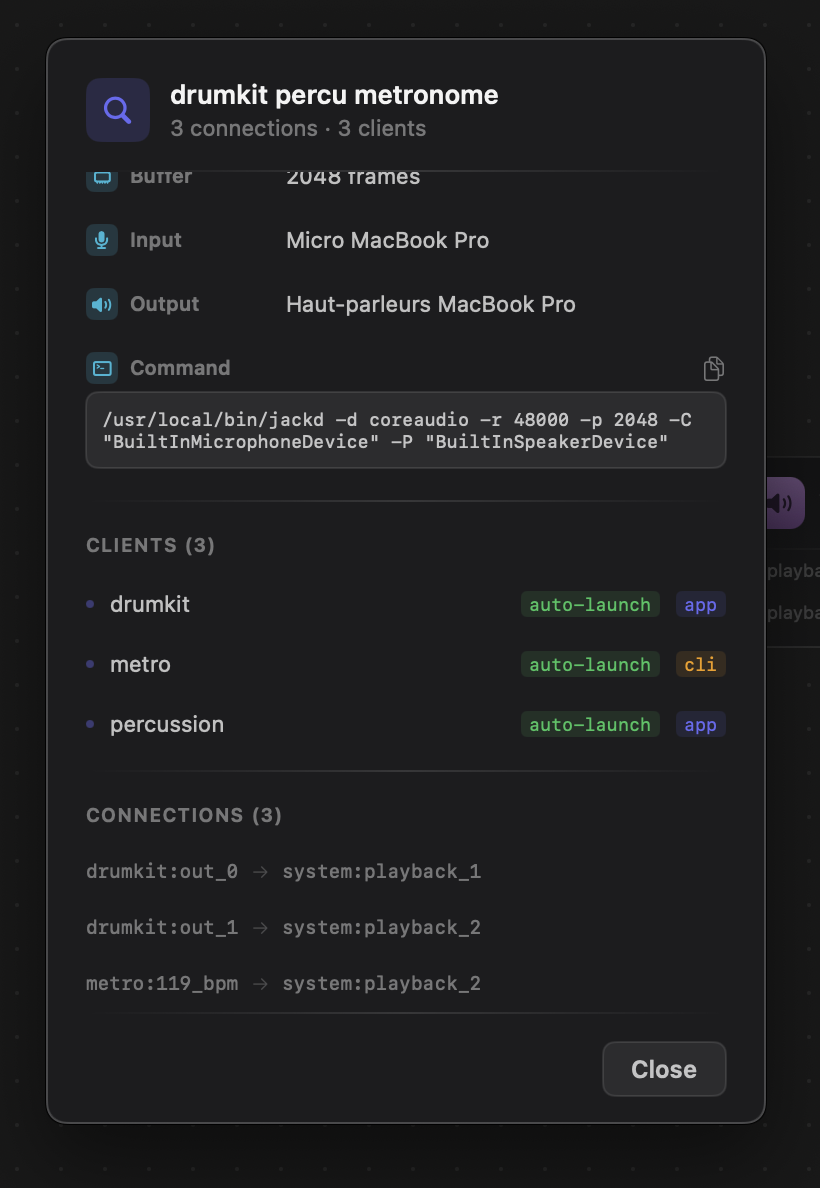Click the magnifier icon beside the title
Viewport: 820px width, 1188px height.
[x=118, y=110]
